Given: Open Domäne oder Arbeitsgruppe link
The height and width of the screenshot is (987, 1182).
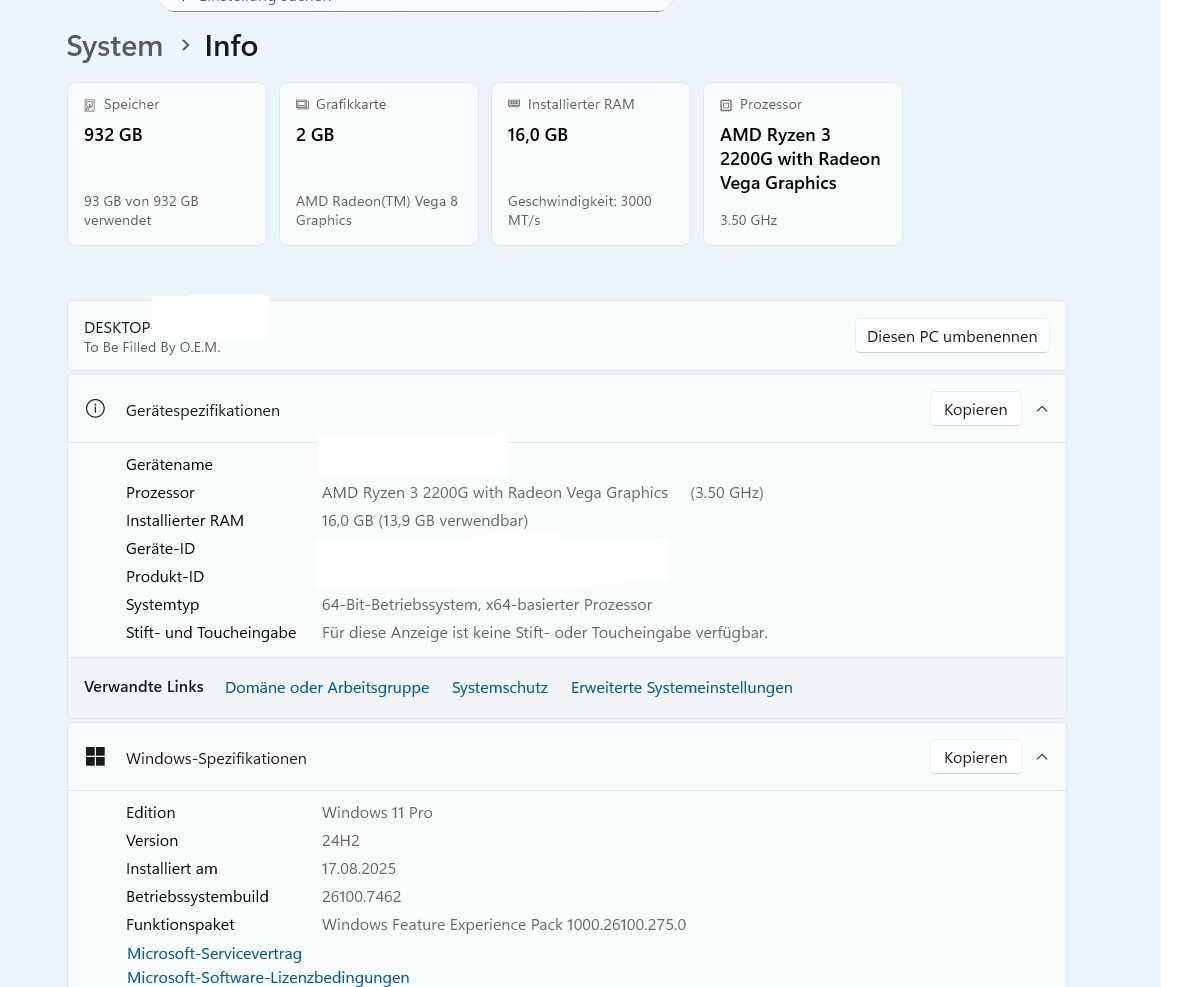Looking at the screenshot, I should (327, 688).
